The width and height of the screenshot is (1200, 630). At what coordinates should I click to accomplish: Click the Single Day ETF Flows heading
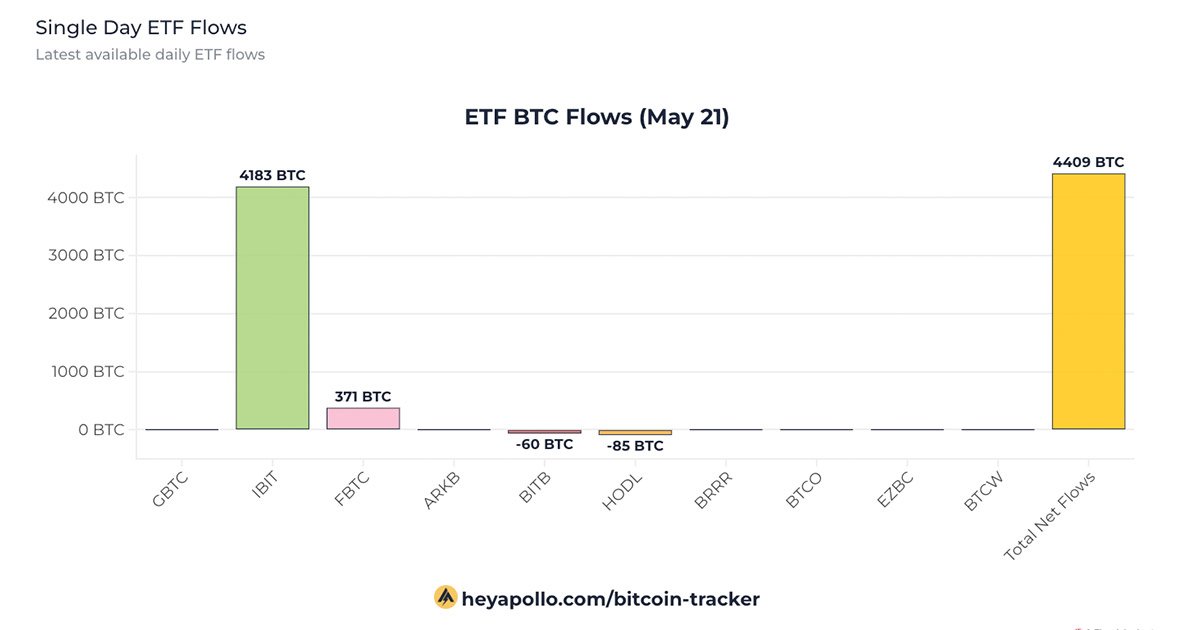coord(141,28)
